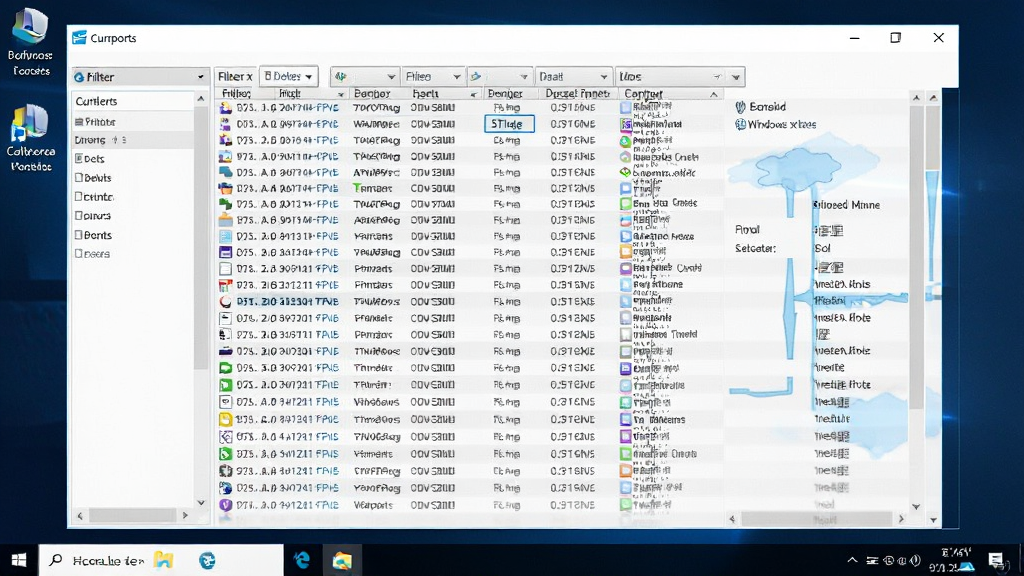Open the notification center icon
This screenshot has height=576, width=1024.
coord(995,560)
